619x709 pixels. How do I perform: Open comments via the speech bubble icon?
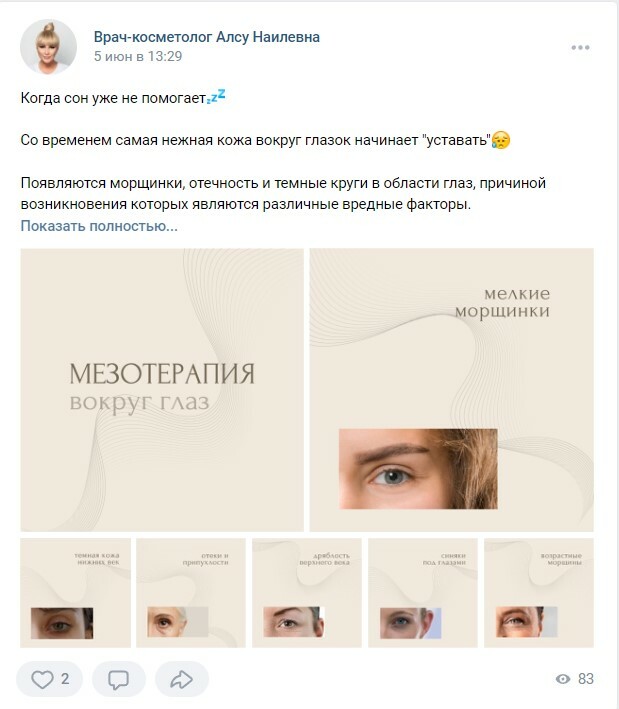click(118, 679)
